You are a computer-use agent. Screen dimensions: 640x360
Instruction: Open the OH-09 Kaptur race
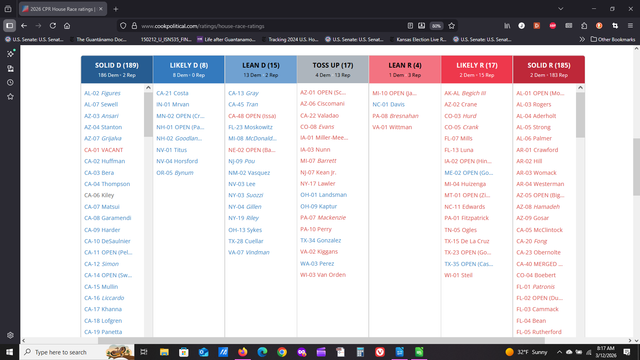tap(319, 207)
